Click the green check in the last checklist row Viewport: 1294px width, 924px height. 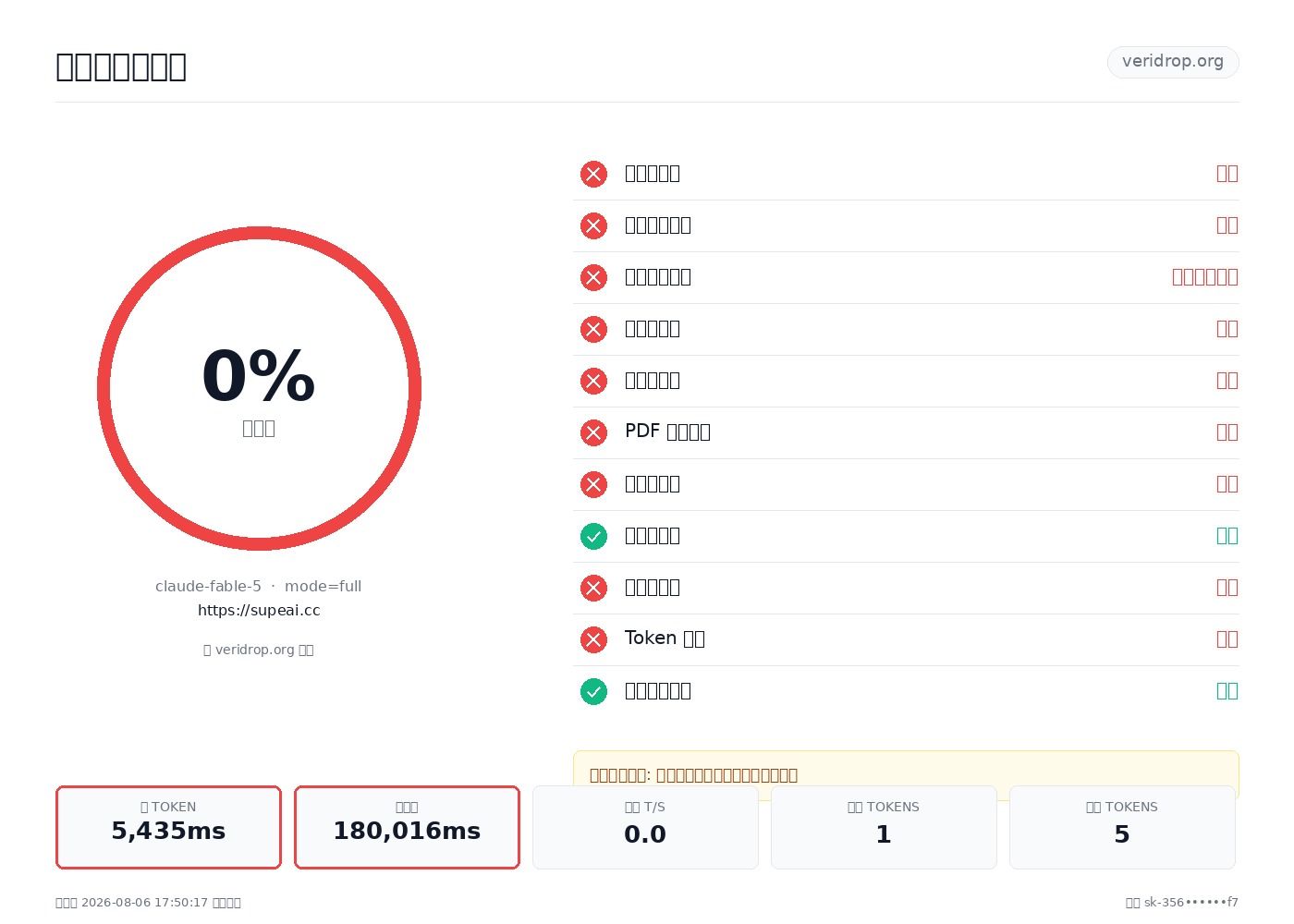(x=593, y=691)
